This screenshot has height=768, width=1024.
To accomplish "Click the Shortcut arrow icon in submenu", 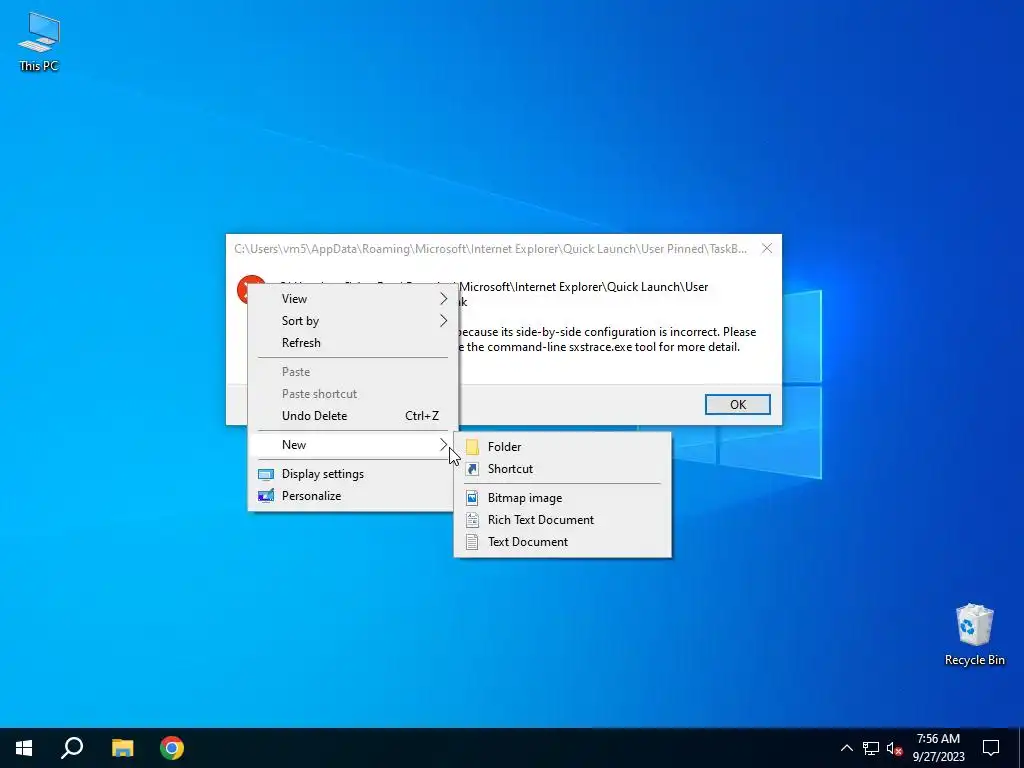I will point(472,469).
